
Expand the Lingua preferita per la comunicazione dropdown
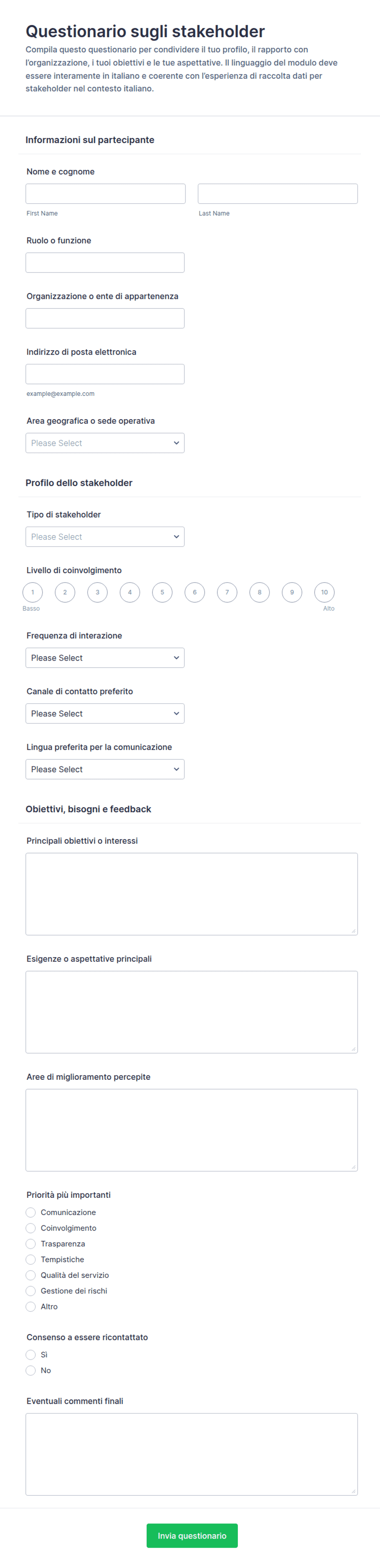click(x=105, y=769)
